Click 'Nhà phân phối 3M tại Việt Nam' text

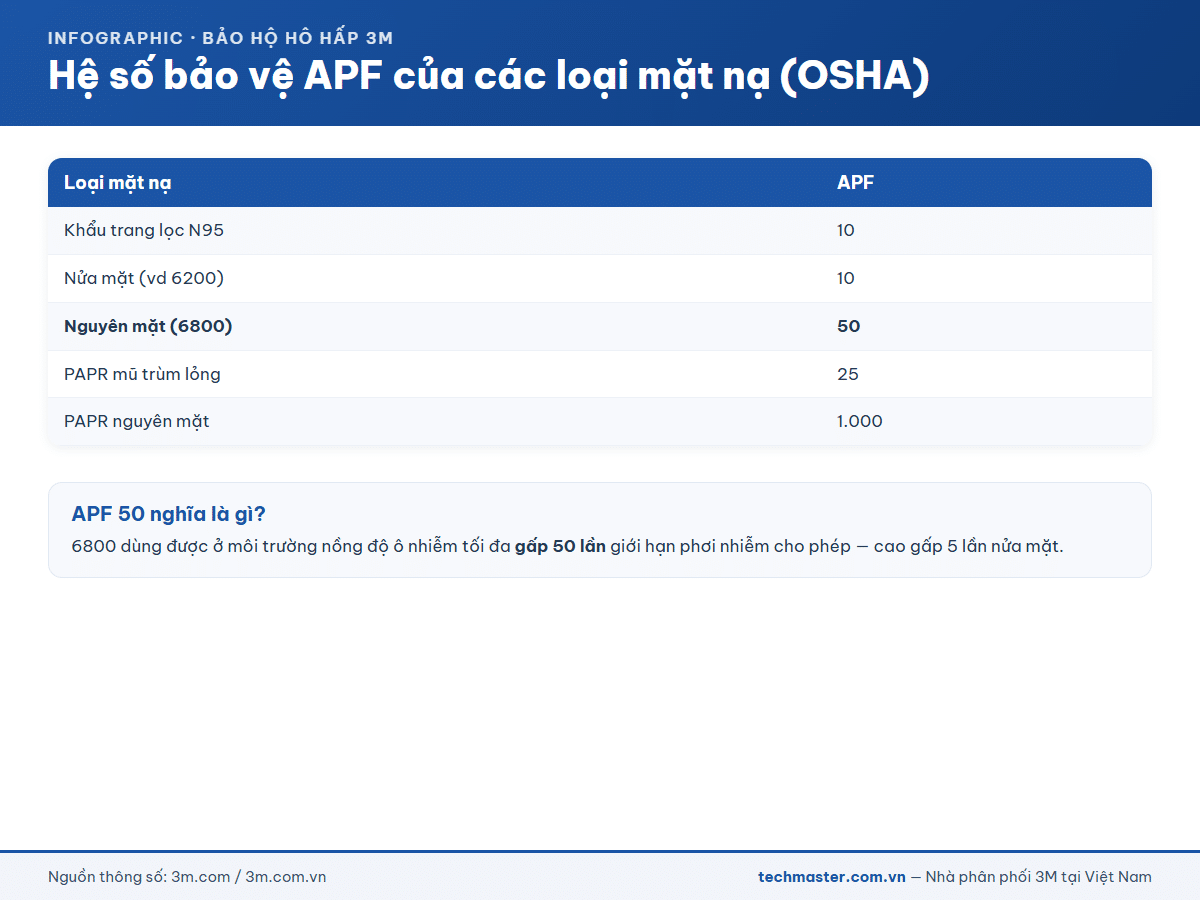click(x=1039, y=877)
